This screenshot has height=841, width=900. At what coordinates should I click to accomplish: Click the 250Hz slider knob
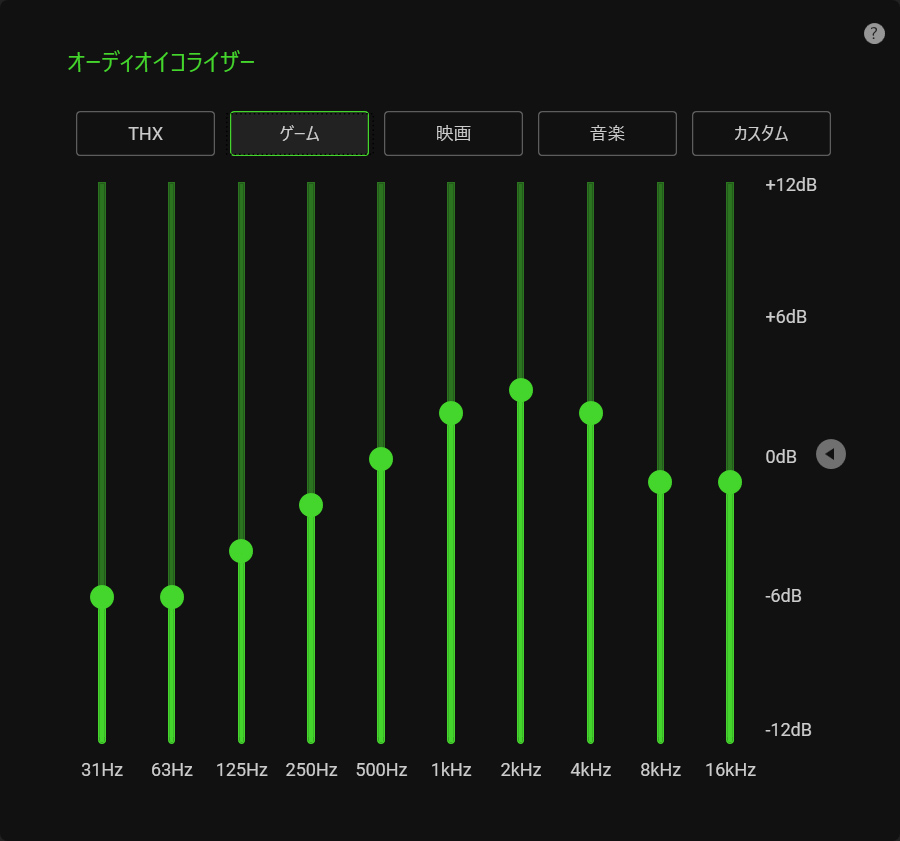tap(311, 505)
